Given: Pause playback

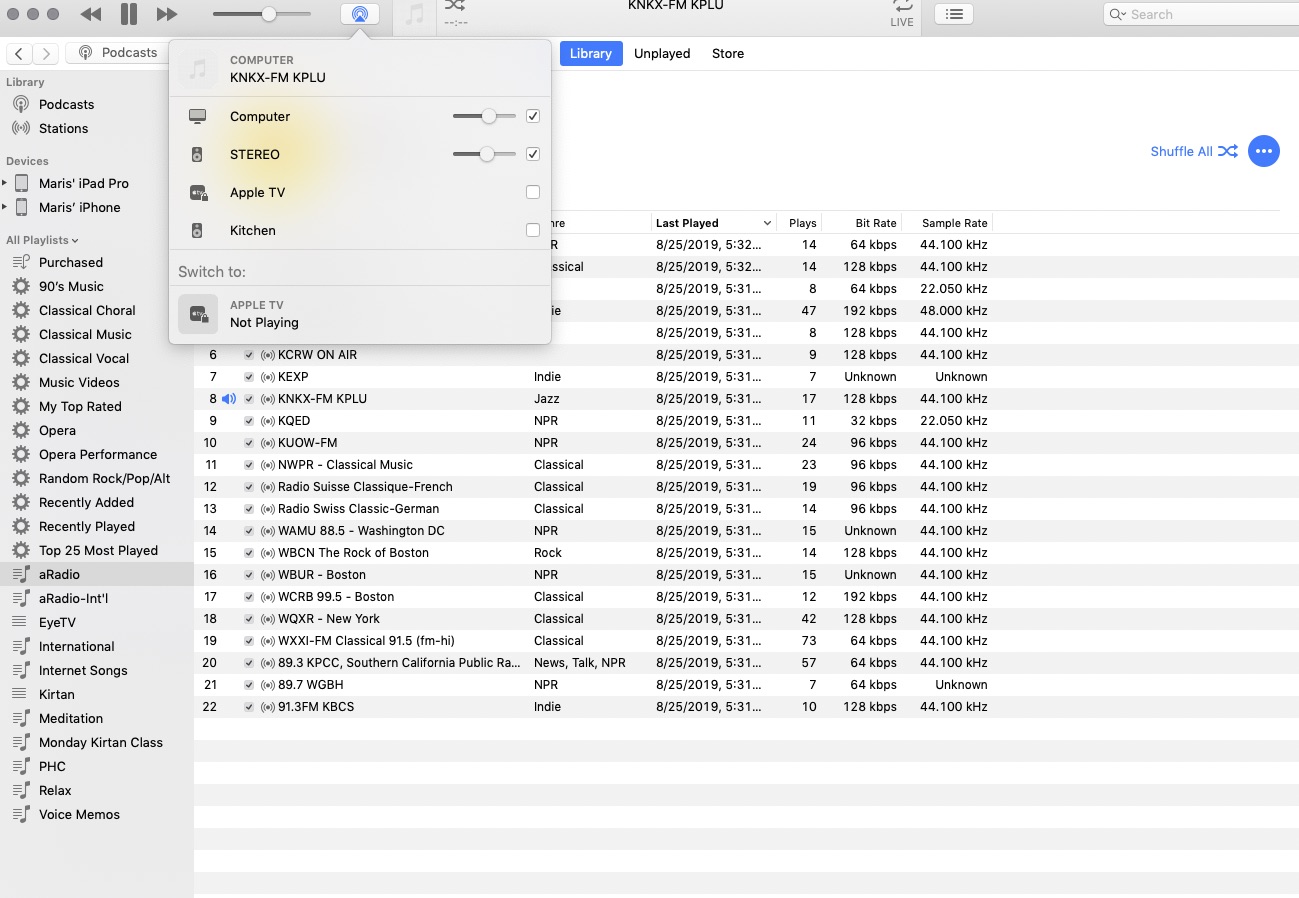Looking at the screenshot, I should (x=129, y=14).
